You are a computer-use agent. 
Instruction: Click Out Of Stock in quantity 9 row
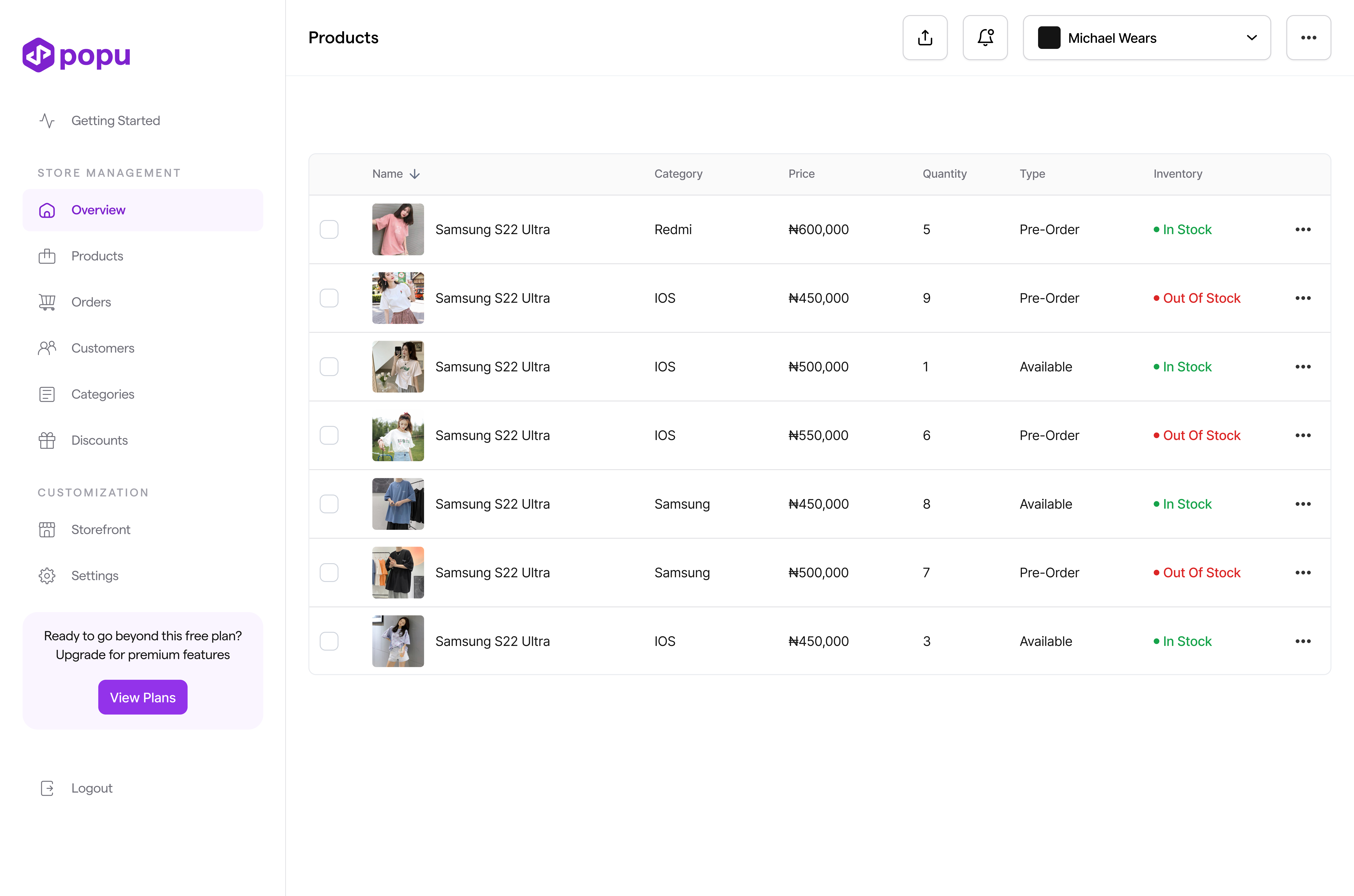click(1197, 298)
